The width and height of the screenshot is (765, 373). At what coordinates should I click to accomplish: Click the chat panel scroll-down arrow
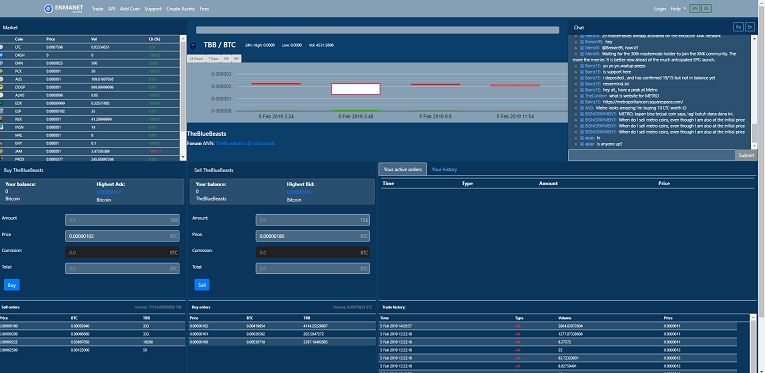[754, 146]
